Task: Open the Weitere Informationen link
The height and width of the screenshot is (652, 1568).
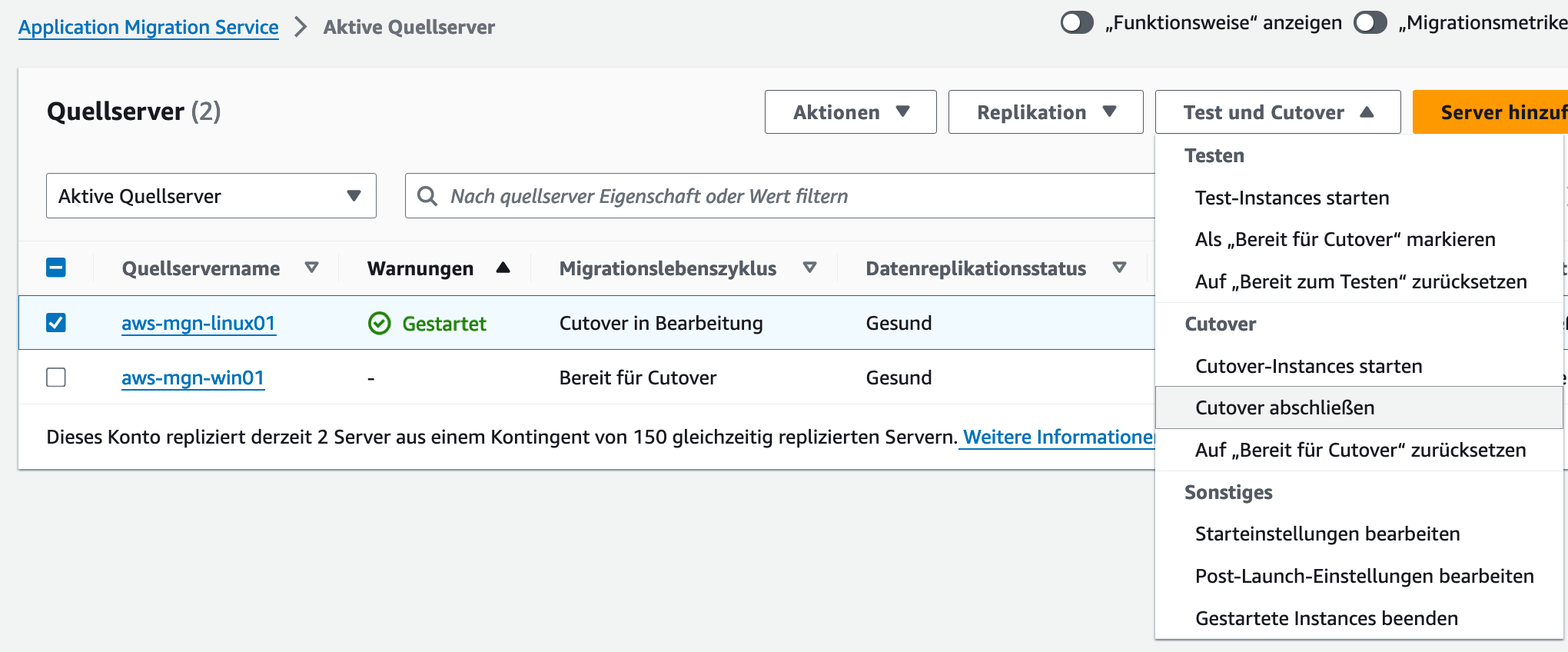Action: pyautogui.click(x=1059, y=437)
